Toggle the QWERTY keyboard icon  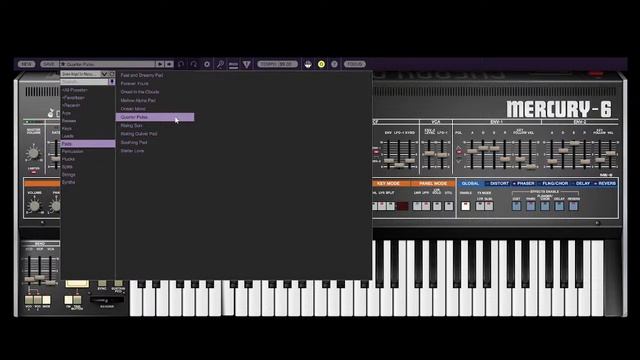308,64
